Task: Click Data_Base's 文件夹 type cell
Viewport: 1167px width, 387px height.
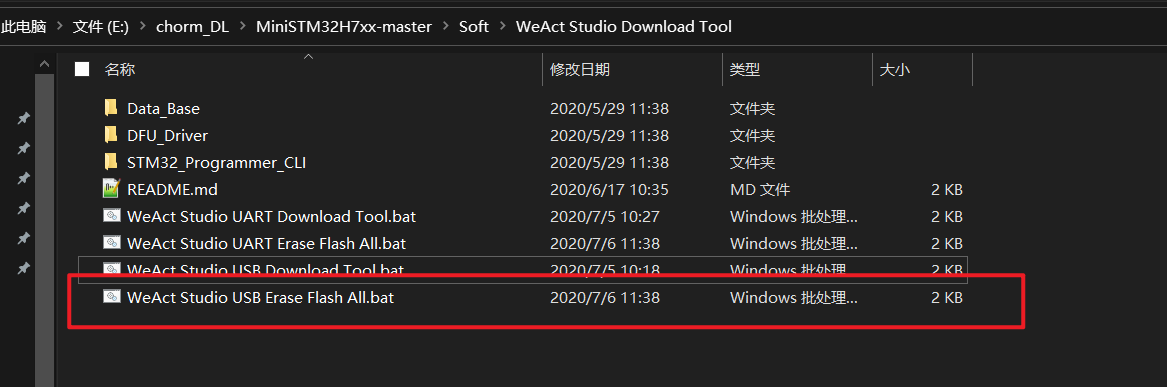Action: 752,109
